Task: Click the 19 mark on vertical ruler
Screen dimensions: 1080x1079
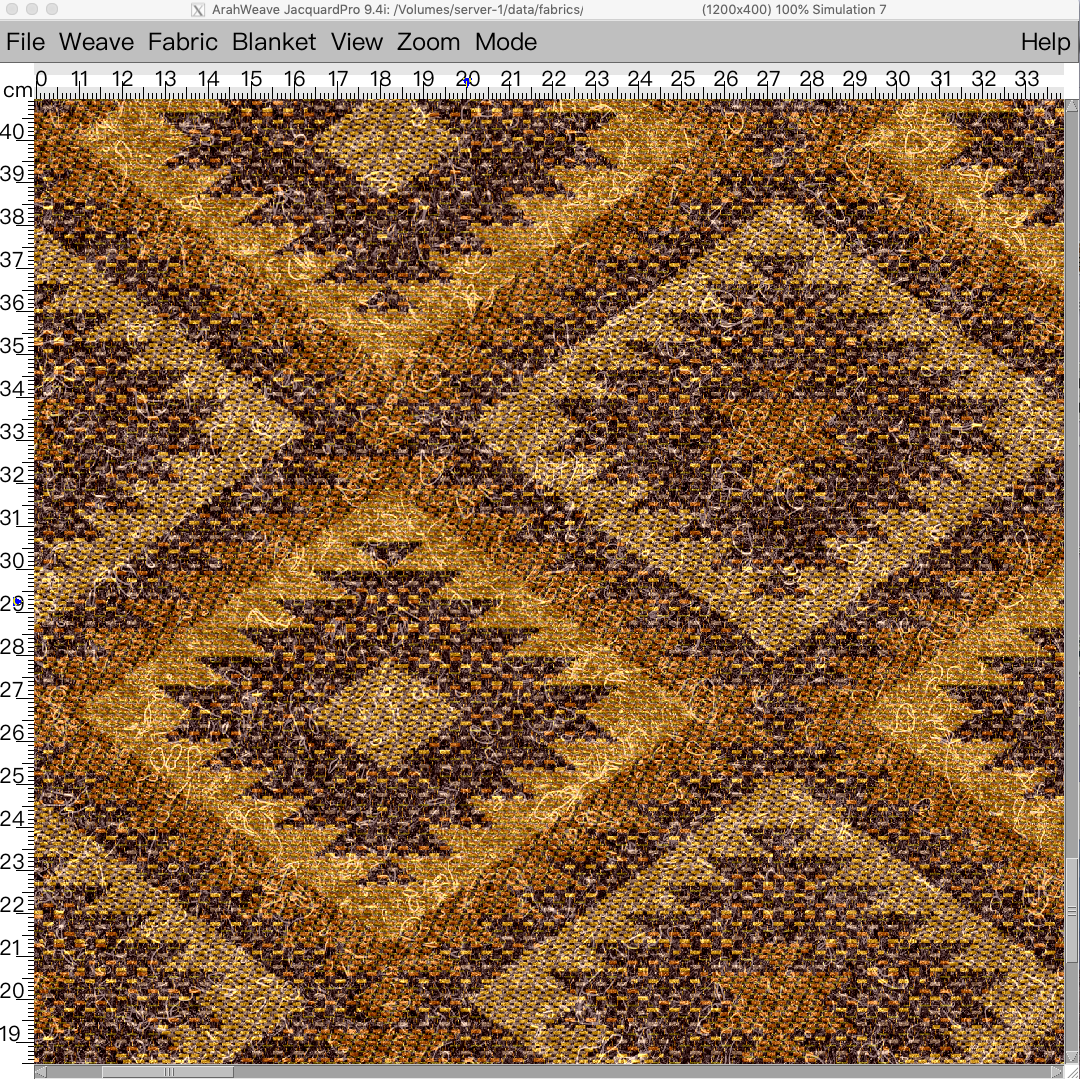Action: click(12, 1034)
